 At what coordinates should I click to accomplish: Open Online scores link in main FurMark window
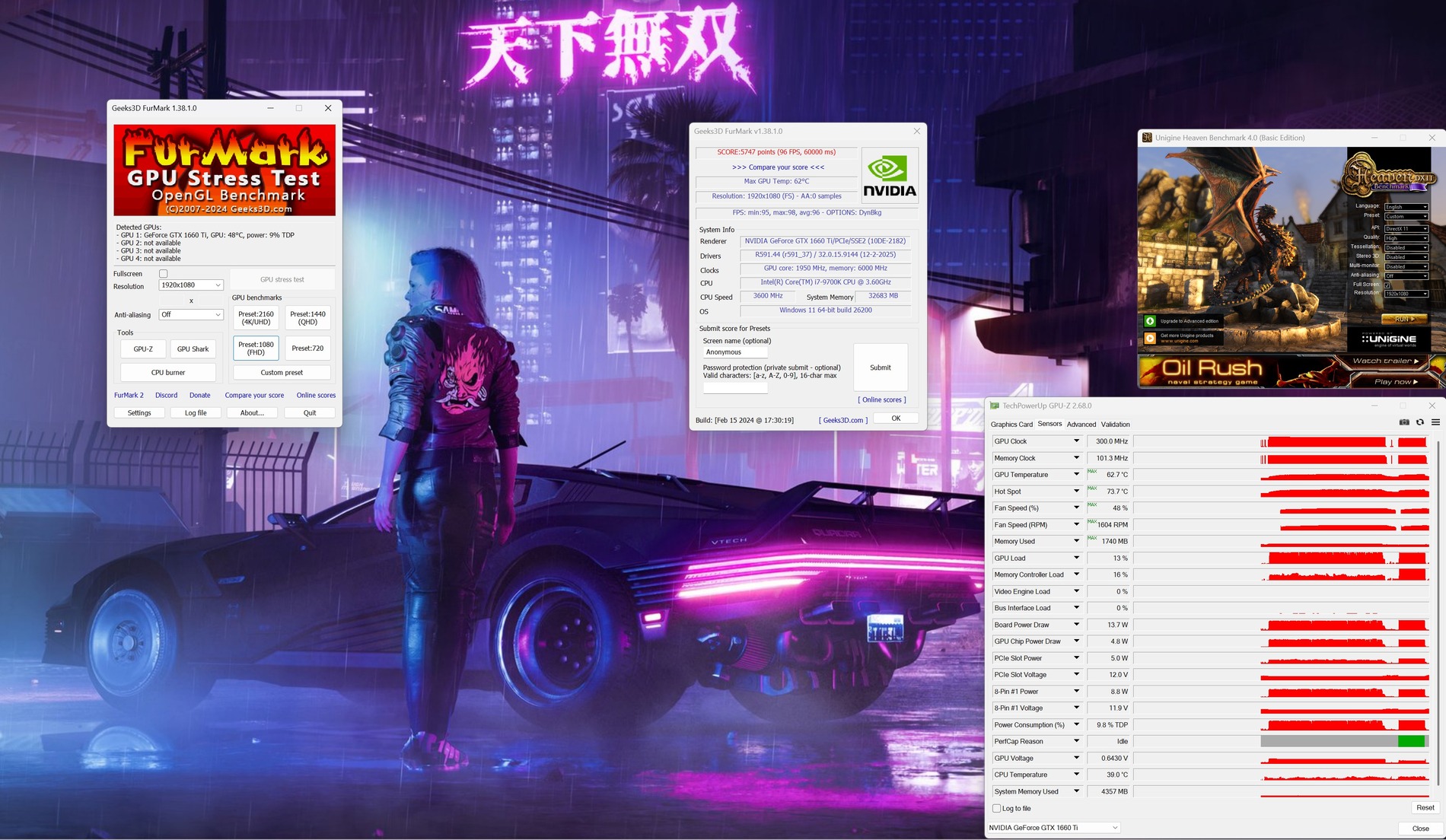[316, 396]
